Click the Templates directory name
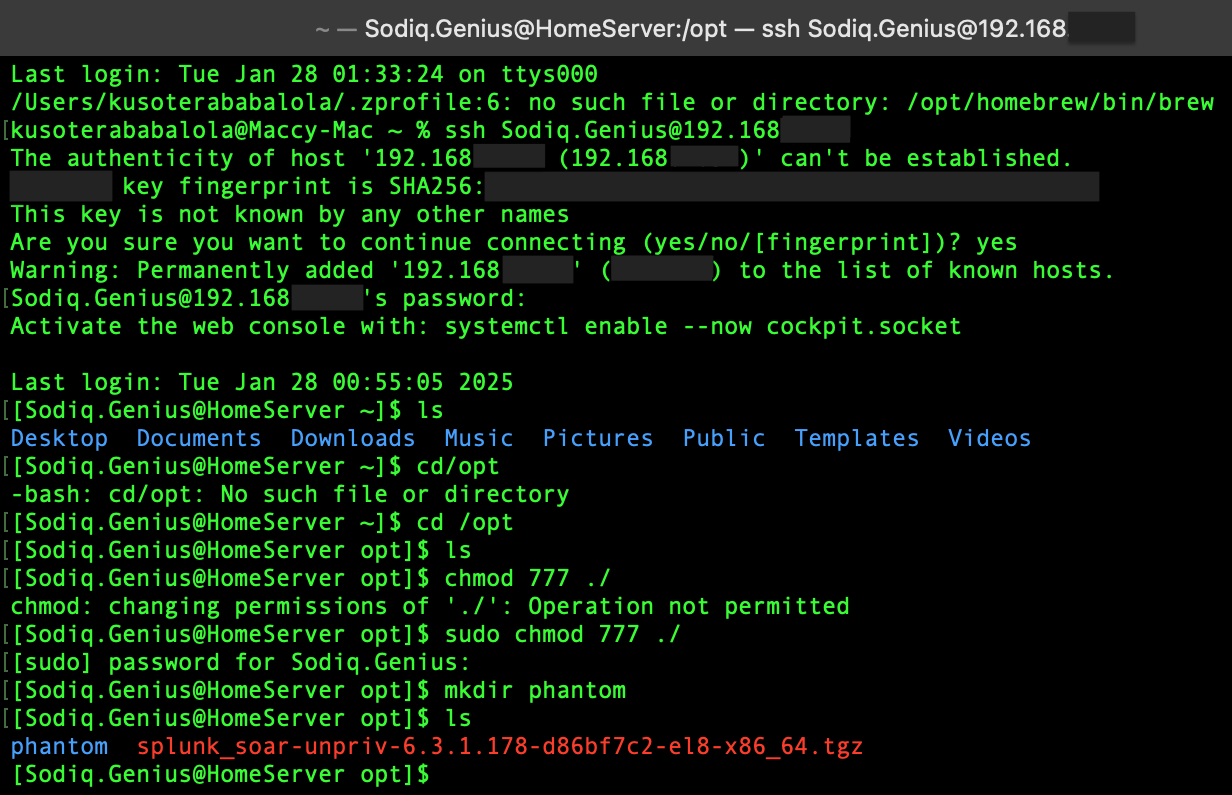1232x795 pixels. pyautogui.click(x=857, y=438)
